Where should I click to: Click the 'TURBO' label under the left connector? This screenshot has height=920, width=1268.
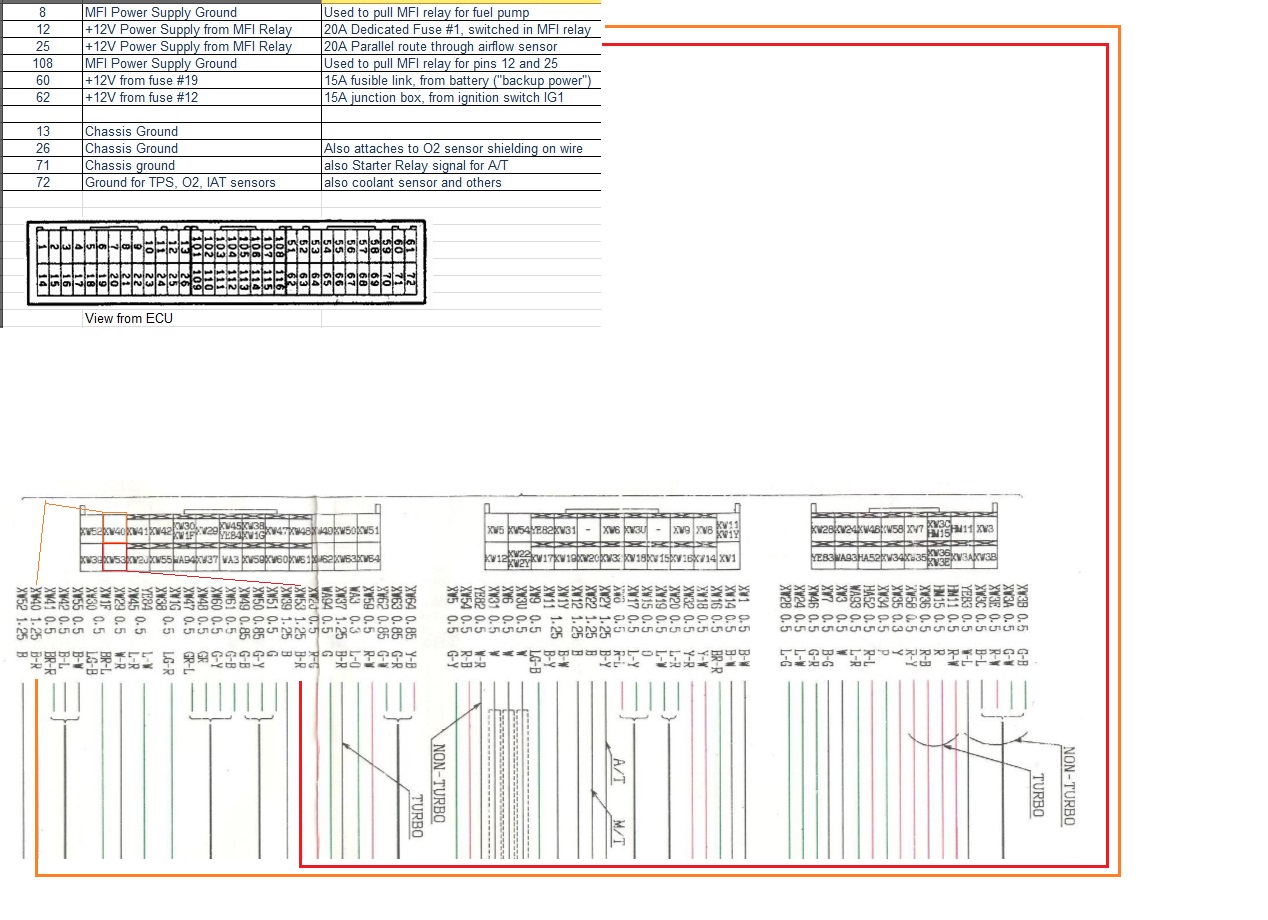[415, 816]
